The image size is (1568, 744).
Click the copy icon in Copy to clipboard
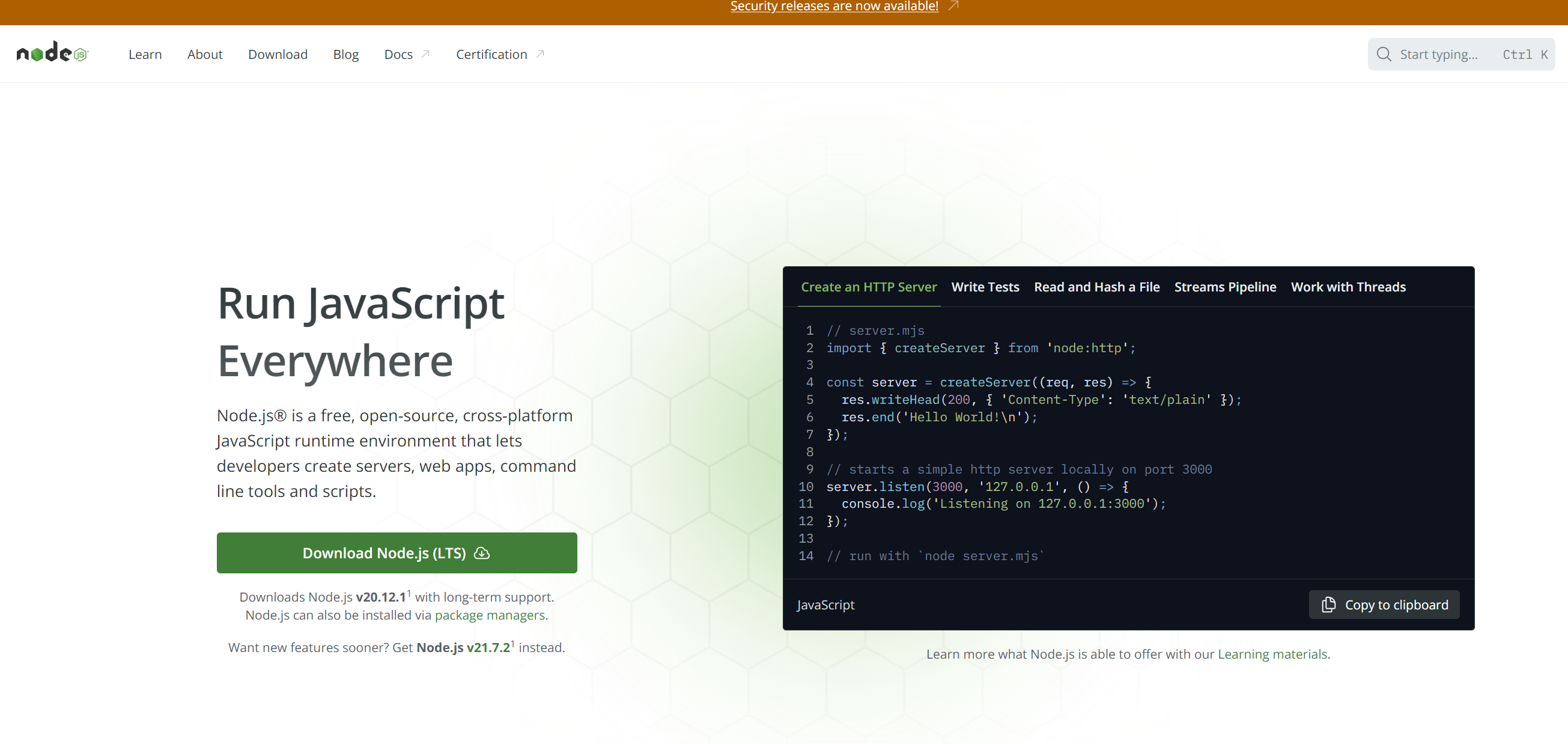(x=1328, y=605)
